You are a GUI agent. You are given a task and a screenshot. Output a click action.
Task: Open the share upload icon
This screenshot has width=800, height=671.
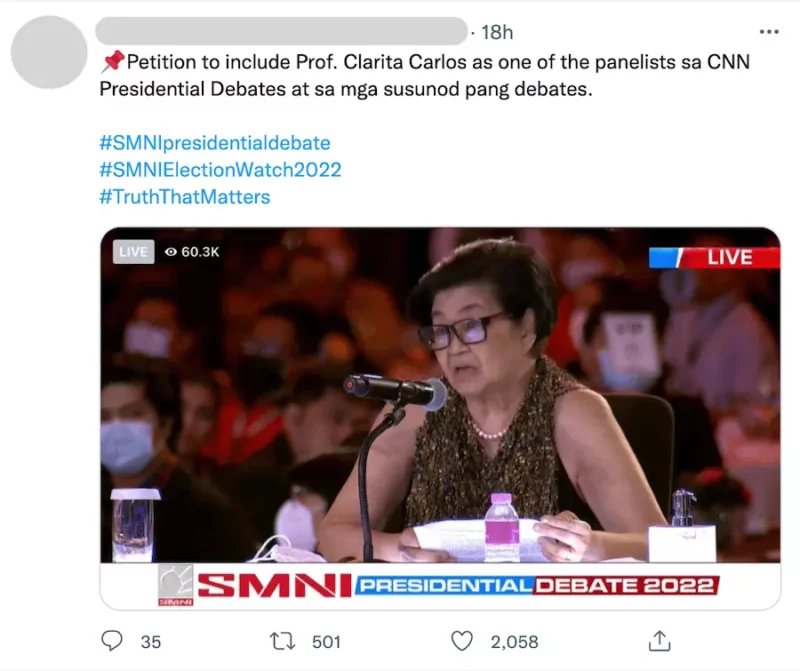[659, 641]
